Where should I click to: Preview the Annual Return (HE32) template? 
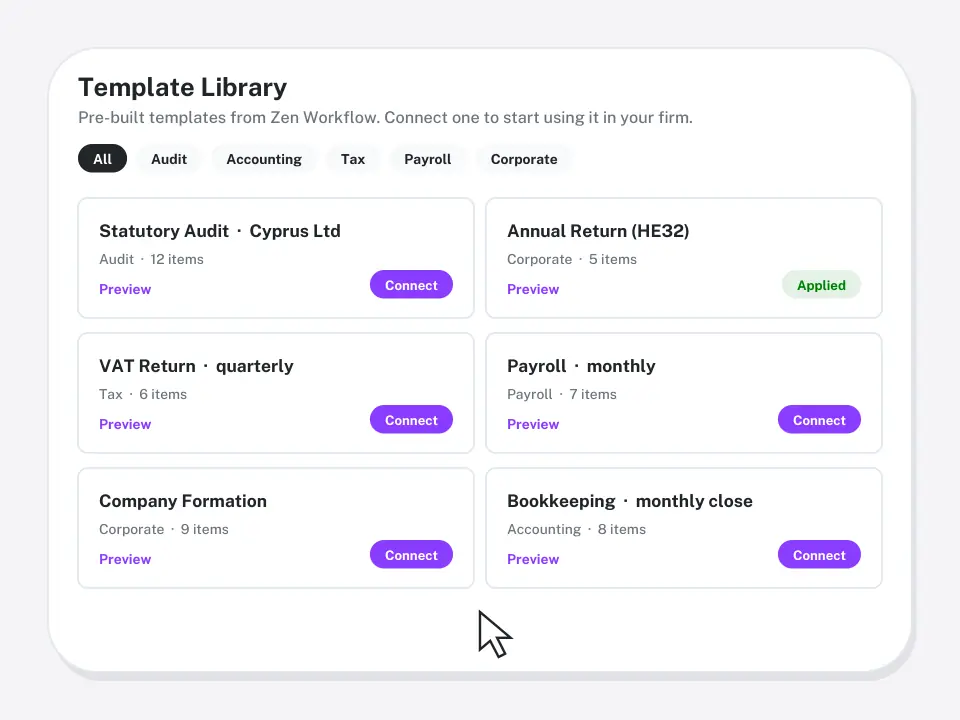coord(533,289)
